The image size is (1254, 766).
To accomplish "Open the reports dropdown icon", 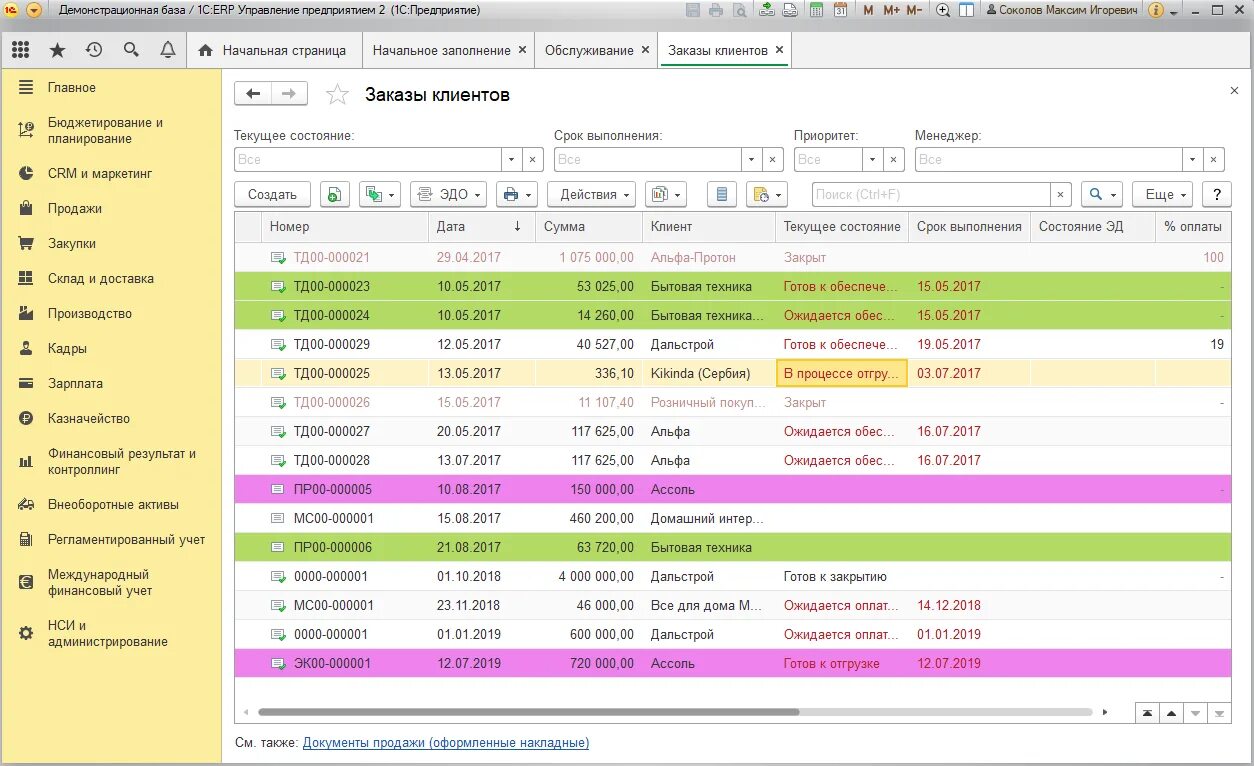I will [x=665, y=194].
